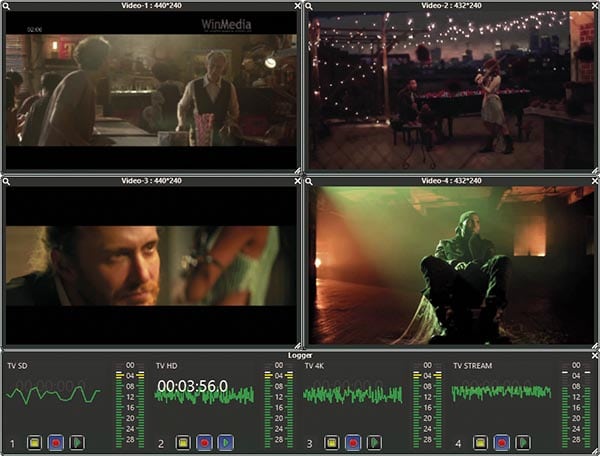Play logger channel 2 TV HD
The width and height of the screenshot is (600, 456).
coord(226,443)
